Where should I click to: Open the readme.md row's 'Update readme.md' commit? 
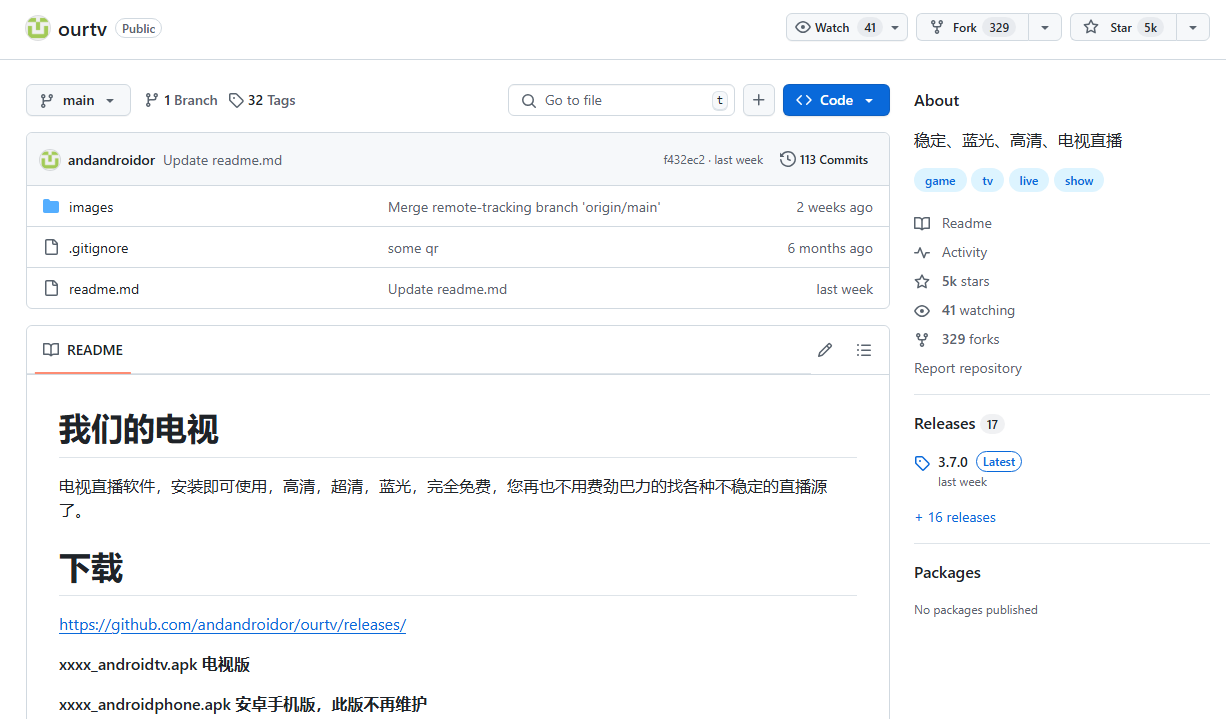tap(447, 289)
